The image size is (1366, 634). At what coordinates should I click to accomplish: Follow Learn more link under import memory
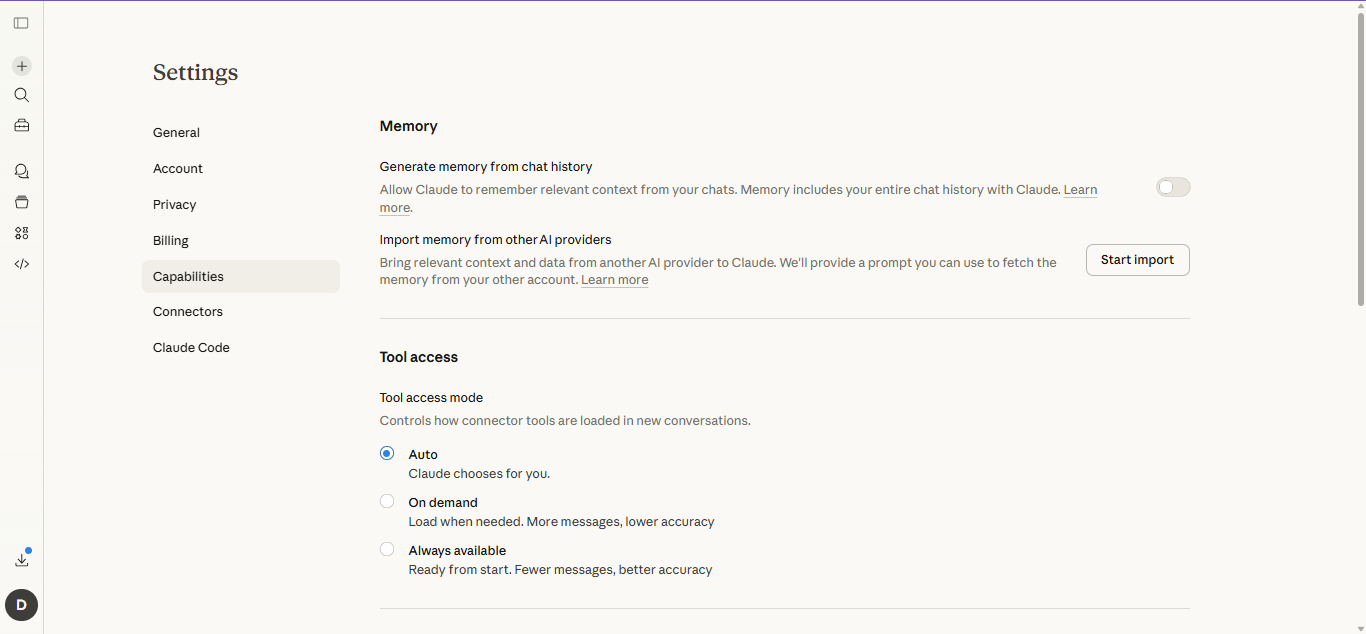coord(615,280)
